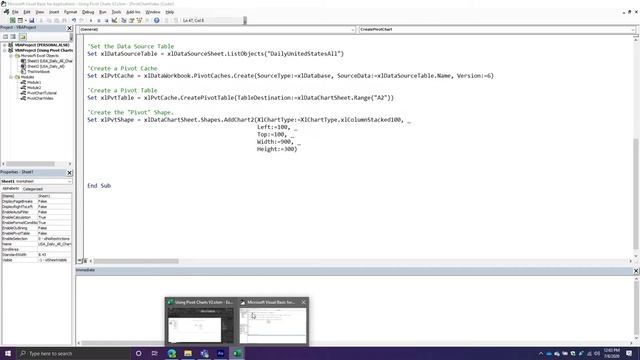Click the taskbar search box
The width and height of the screenshot is (640, 360).
(x=73, y=353)
